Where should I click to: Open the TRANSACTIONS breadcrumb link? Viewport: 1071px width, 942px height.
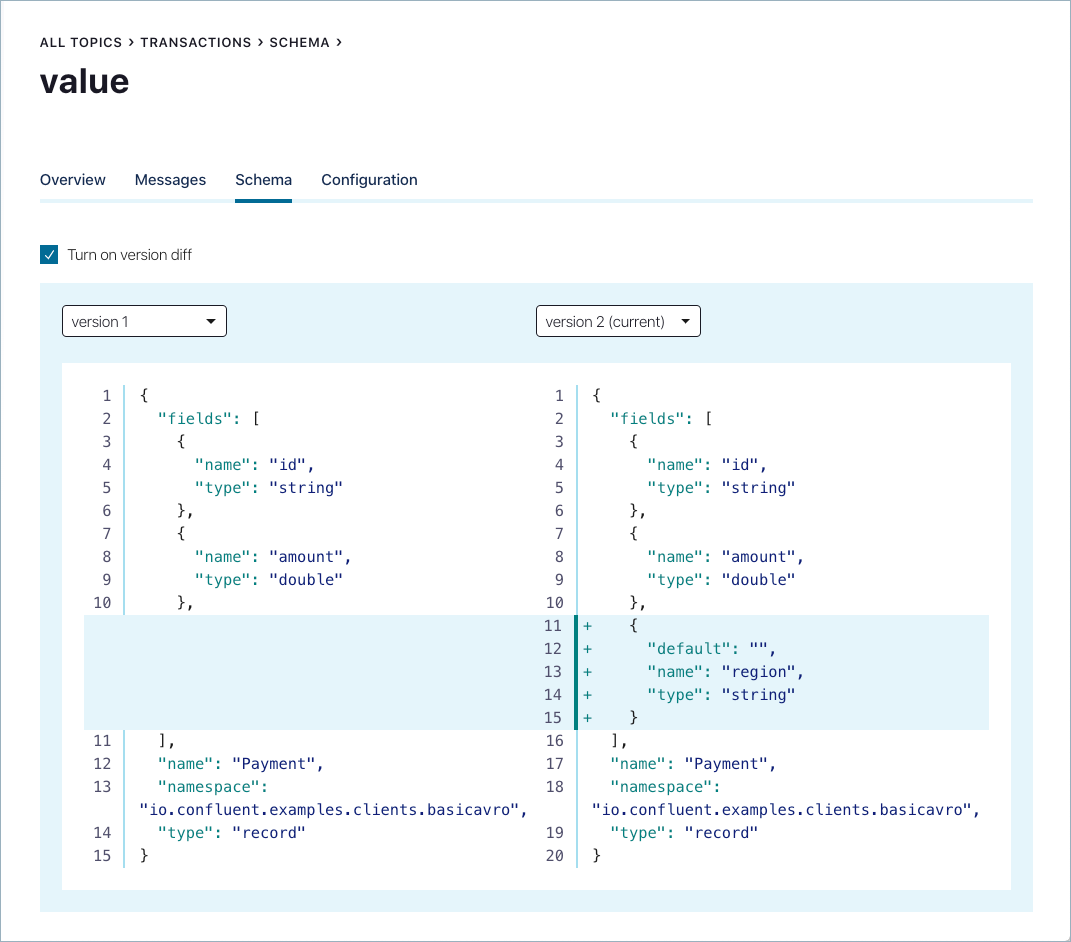click(x=196, y=42)
